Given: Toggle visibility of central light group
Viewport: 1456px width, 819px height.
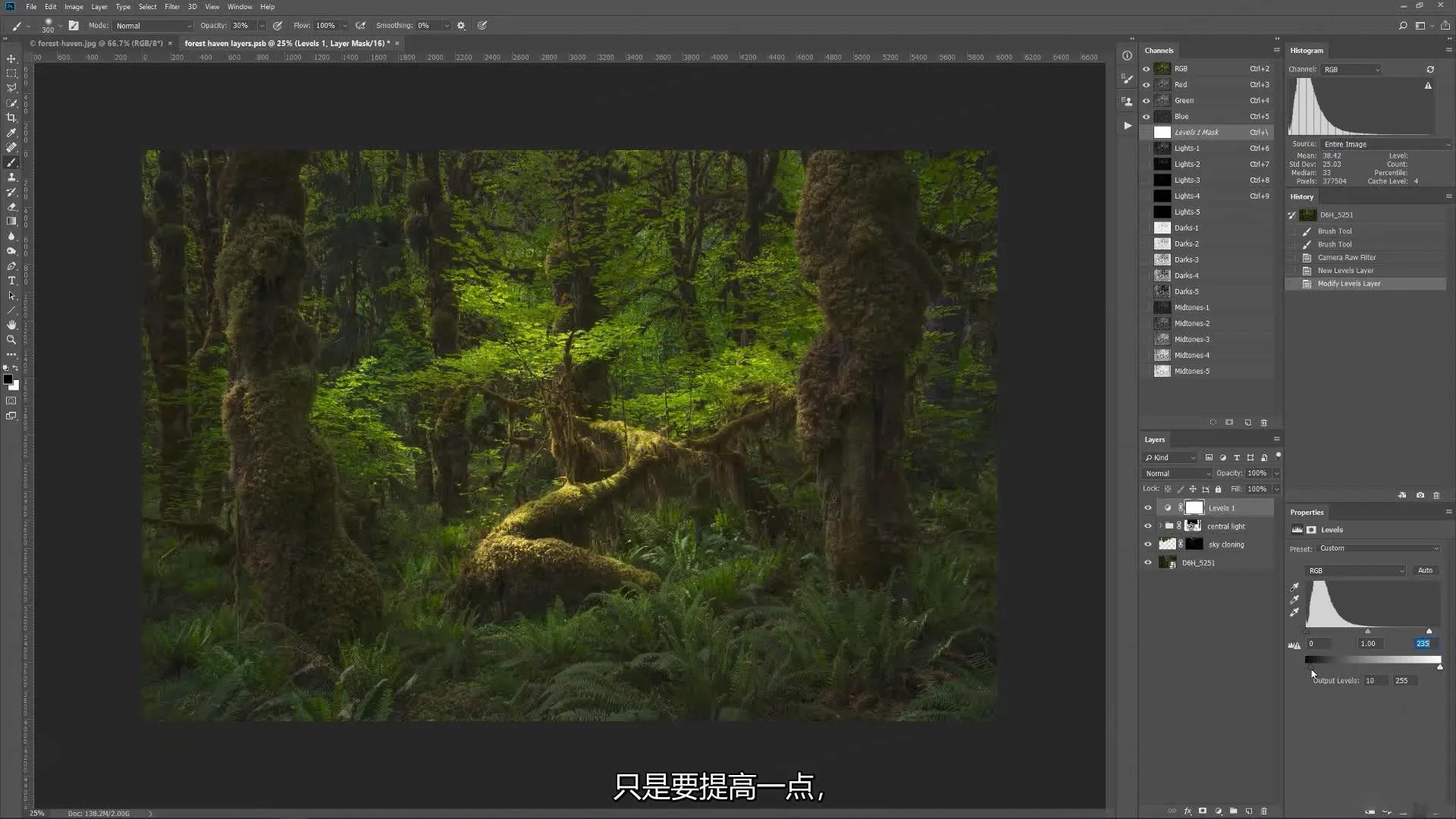Looking at the screenshot, I should 1147,525.
